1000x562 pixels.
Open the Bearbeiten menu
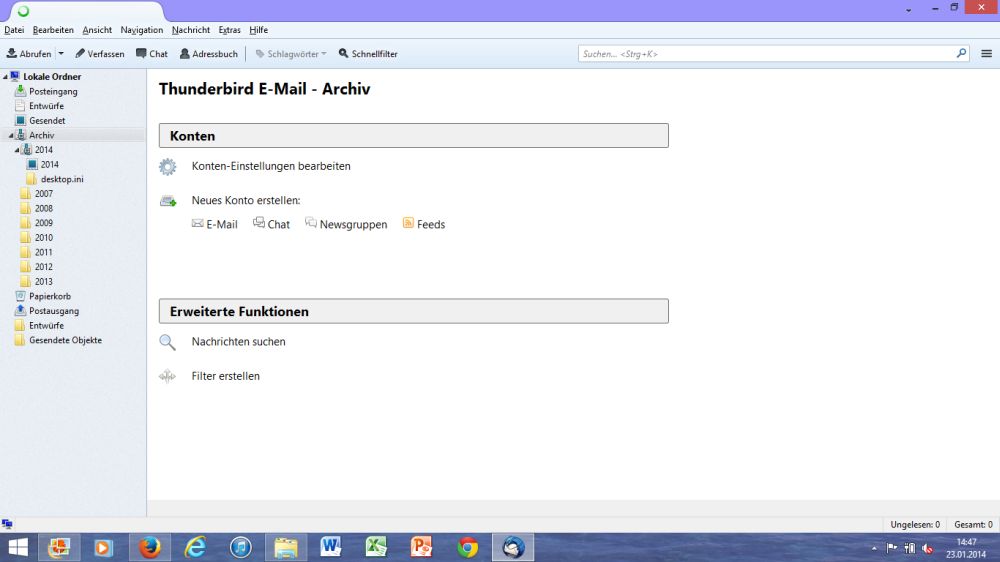[x=53, y=30]
